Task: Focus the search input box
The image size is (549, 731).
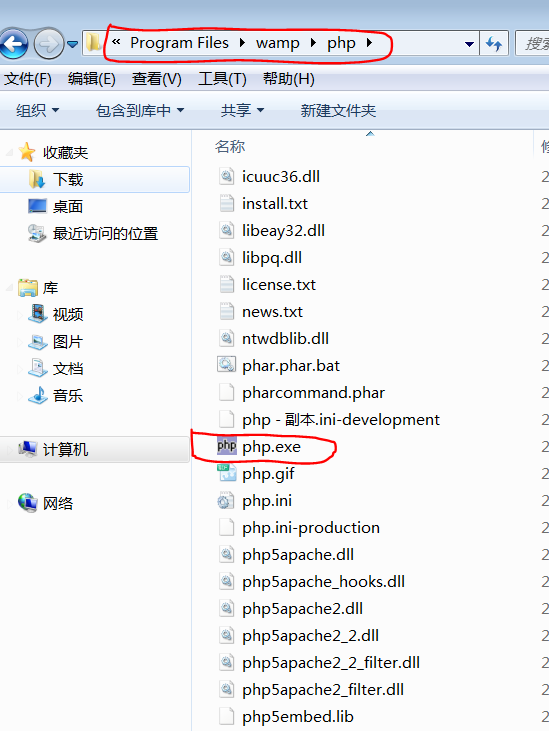Action: (x=532, y=44)
